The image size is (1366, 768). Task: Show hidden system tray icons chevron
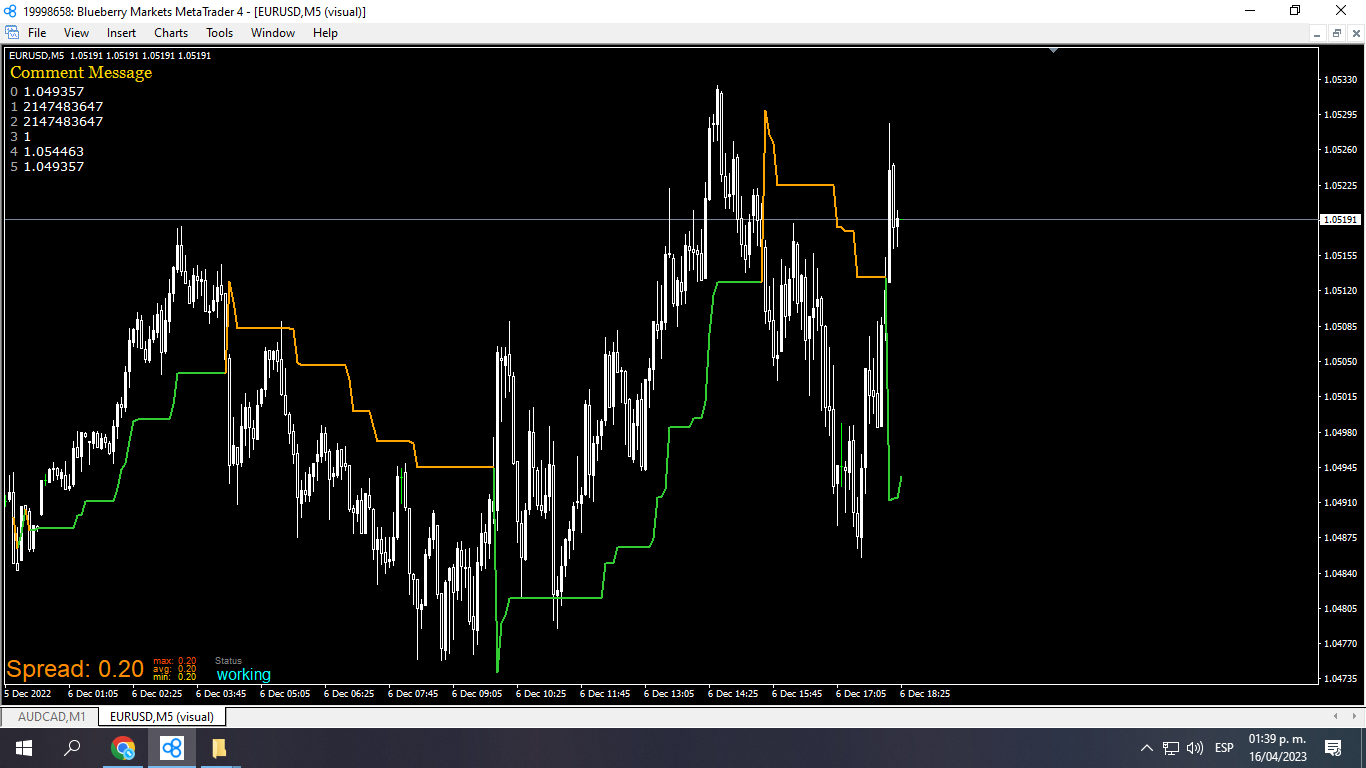[x=1147, y=748]
